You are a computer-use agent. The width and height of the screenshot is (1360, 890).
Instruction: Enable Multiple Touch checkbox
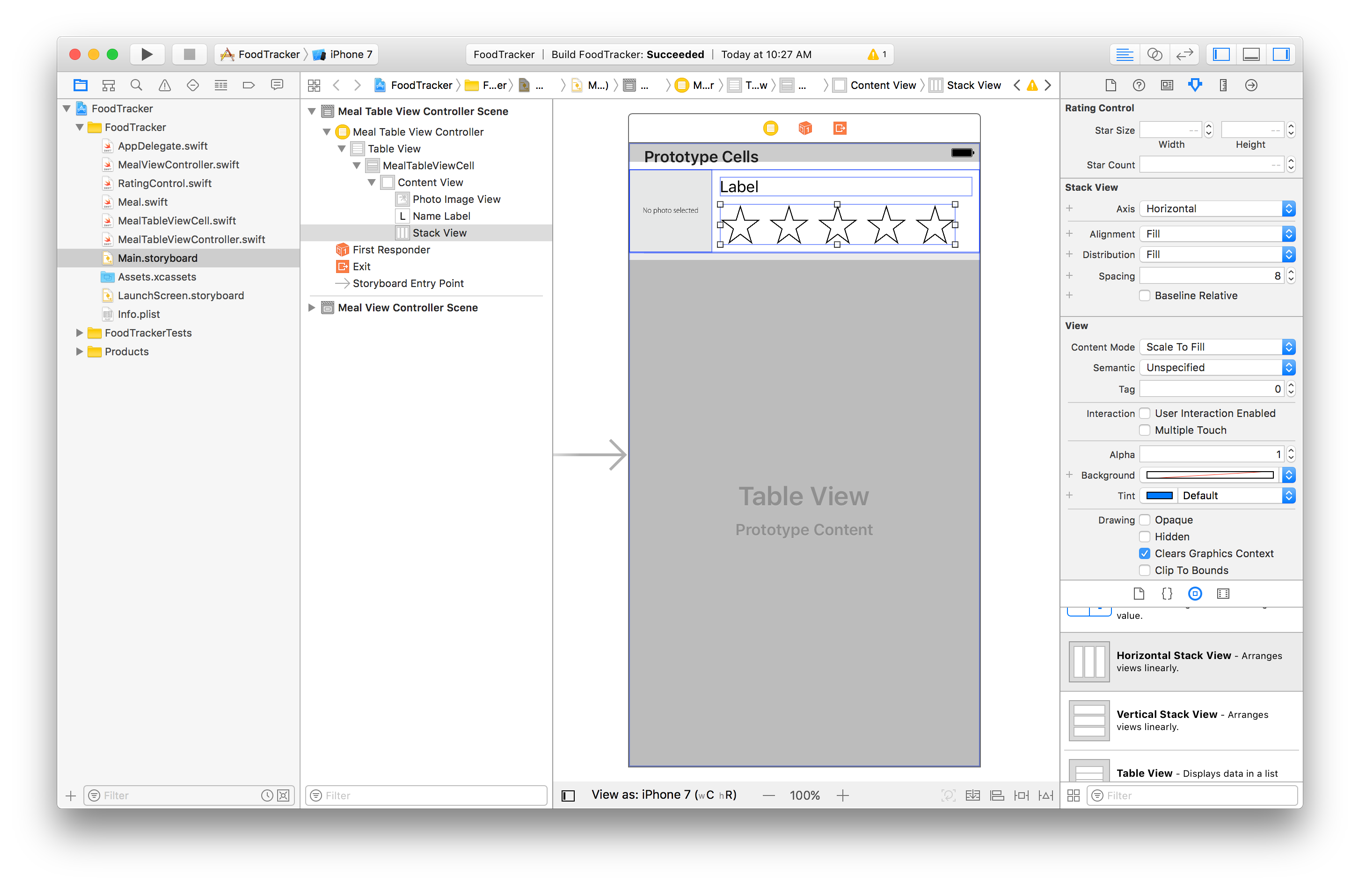click(1145, 430)
